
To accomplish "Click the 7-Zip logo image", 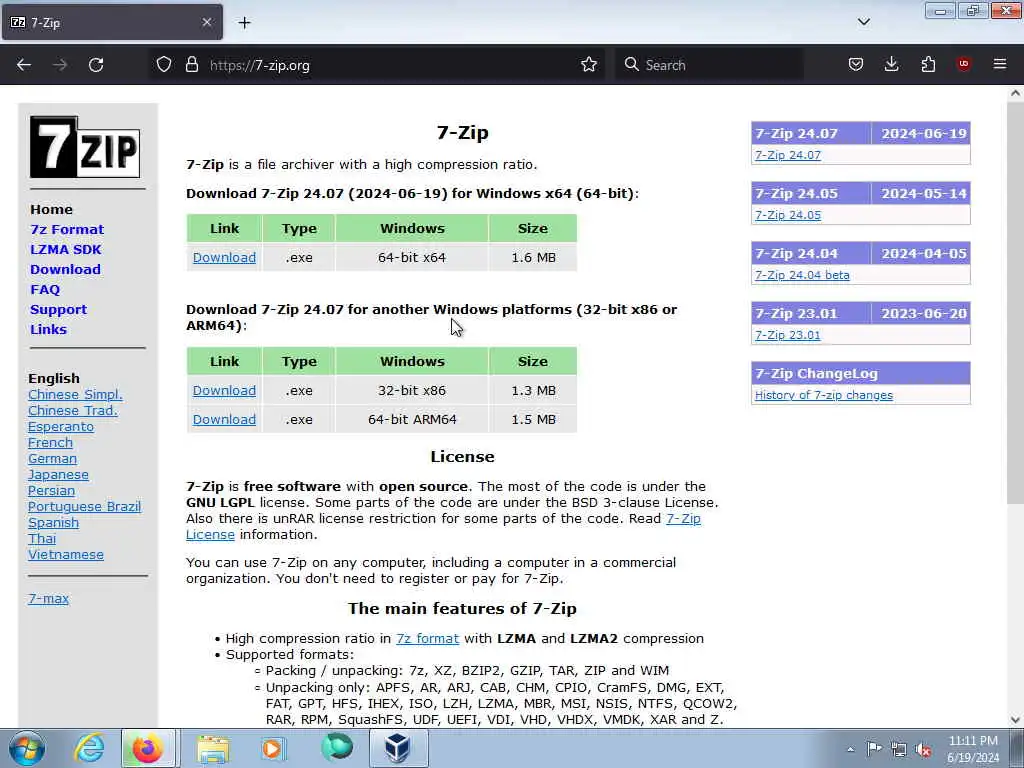I will pyautogui.click(x=85, y=147).
